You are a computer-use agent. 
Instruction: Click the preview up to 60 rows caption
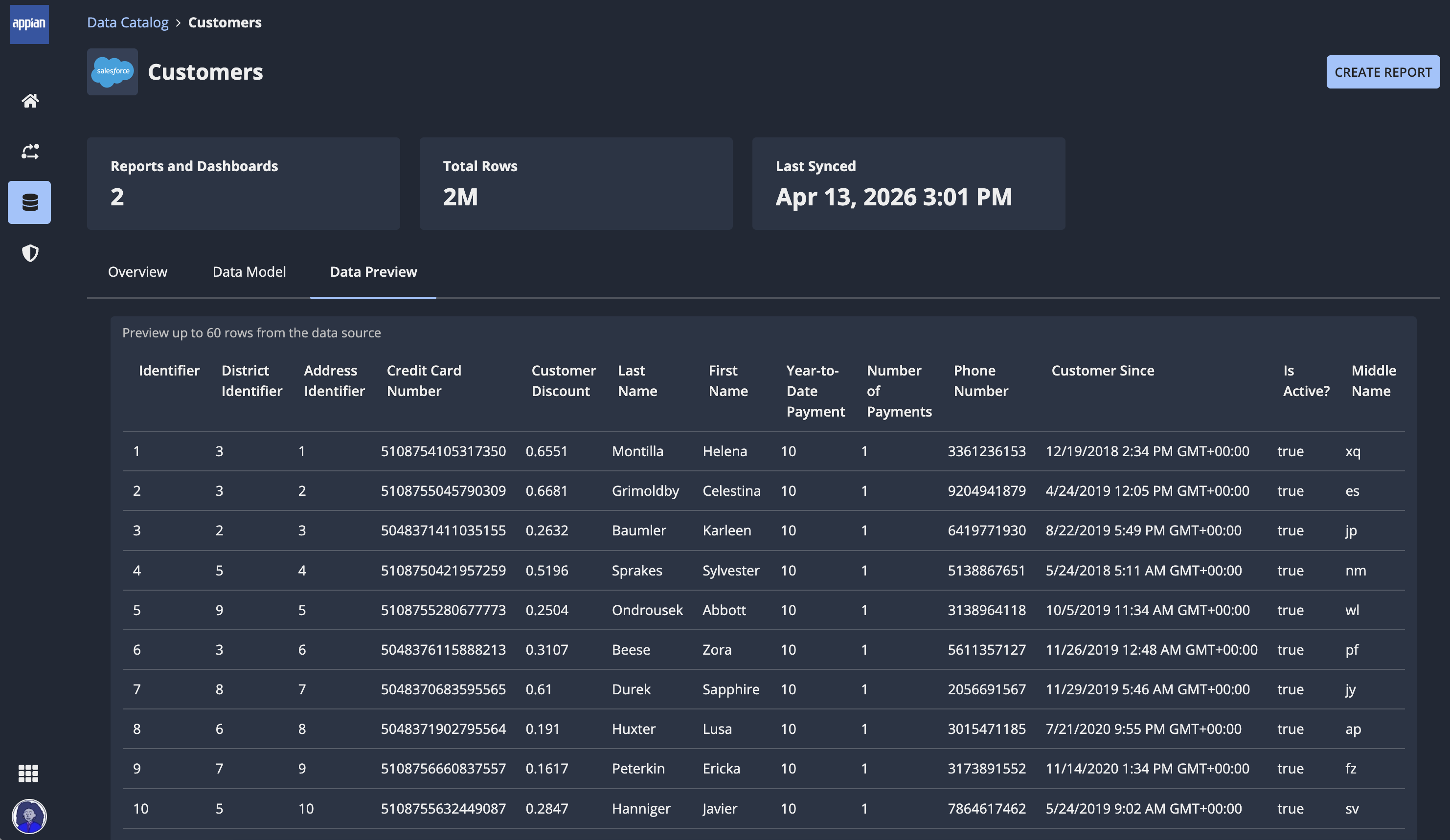251,333
